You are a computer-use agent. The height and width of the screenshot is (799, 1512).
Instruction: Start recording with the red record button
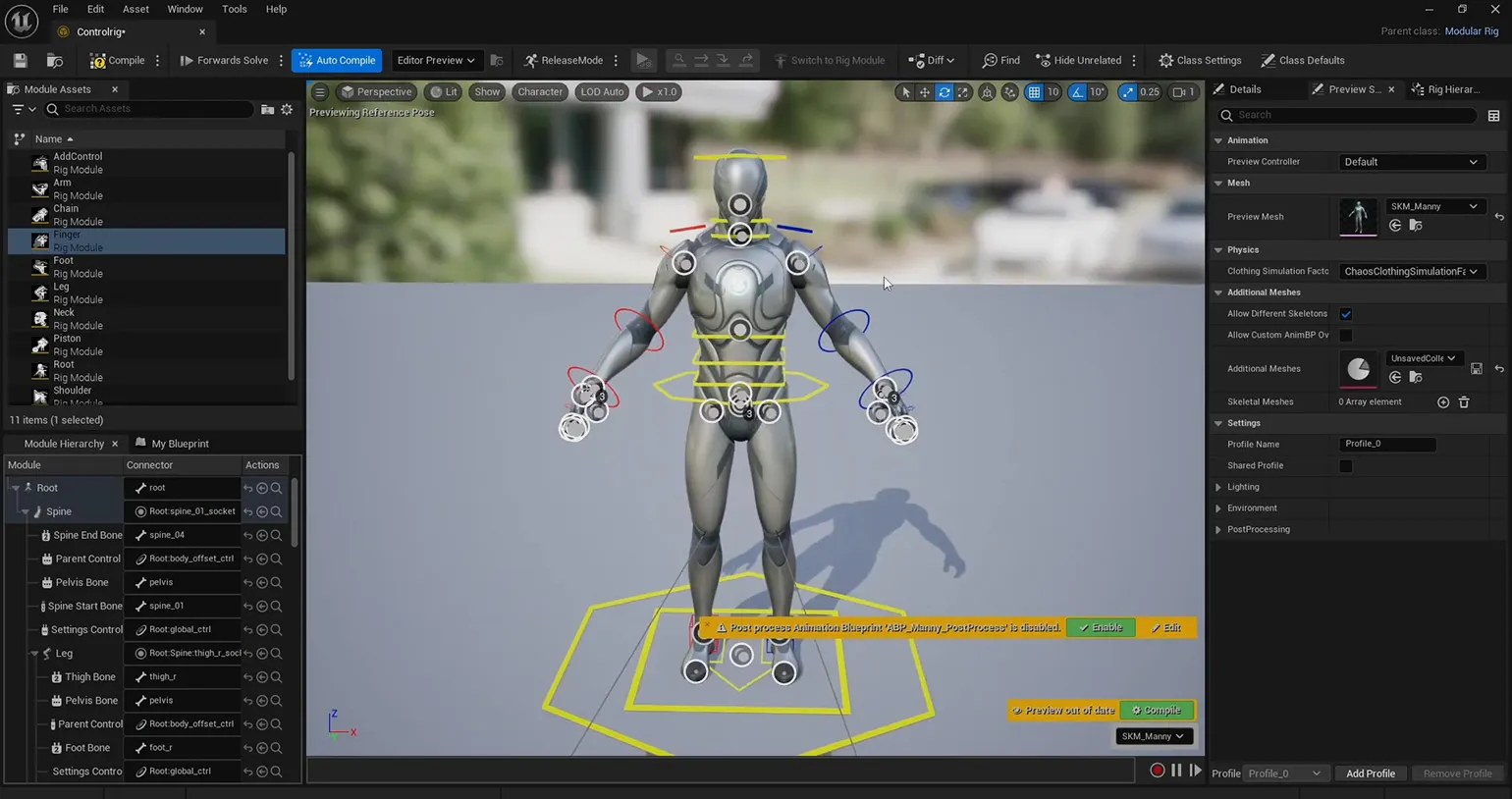click(x=1157, y=771)
